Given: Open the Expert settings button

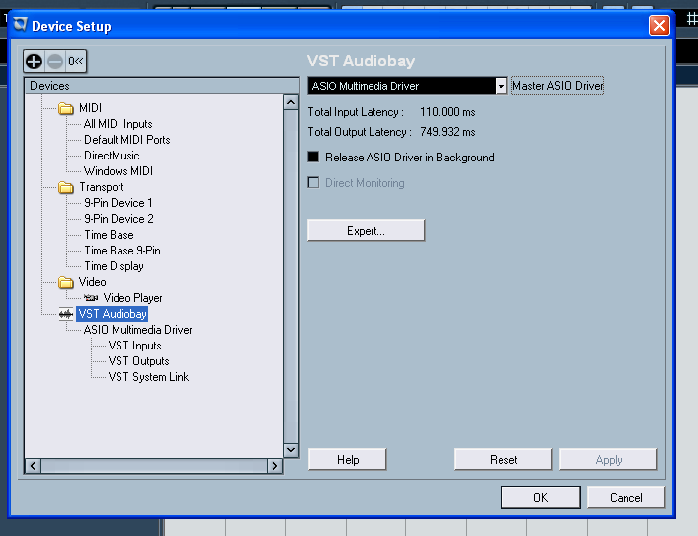Looking at the screenshot, I should 365,230.
